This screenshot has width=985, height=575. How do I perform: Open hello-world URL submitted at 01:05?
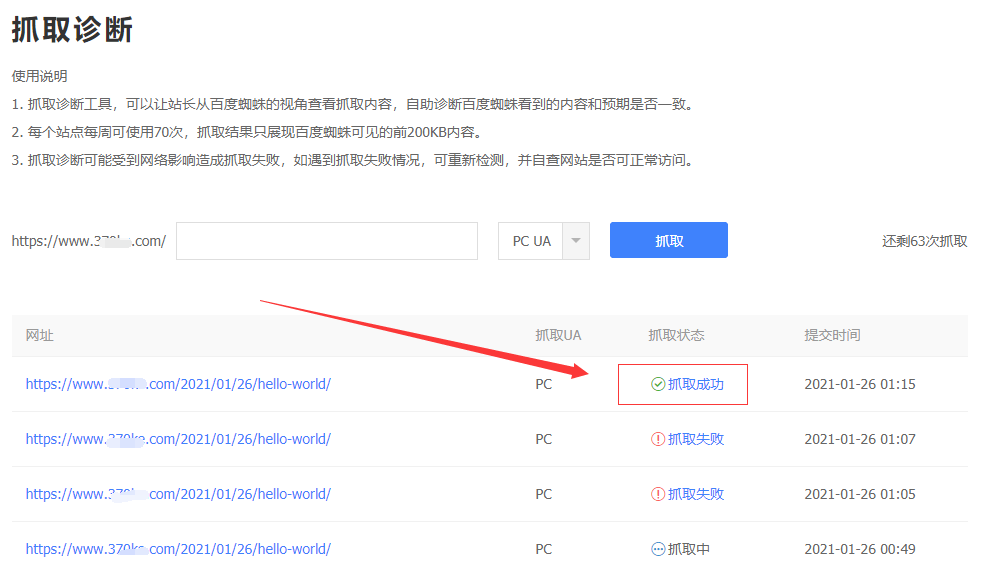(178, 494)
